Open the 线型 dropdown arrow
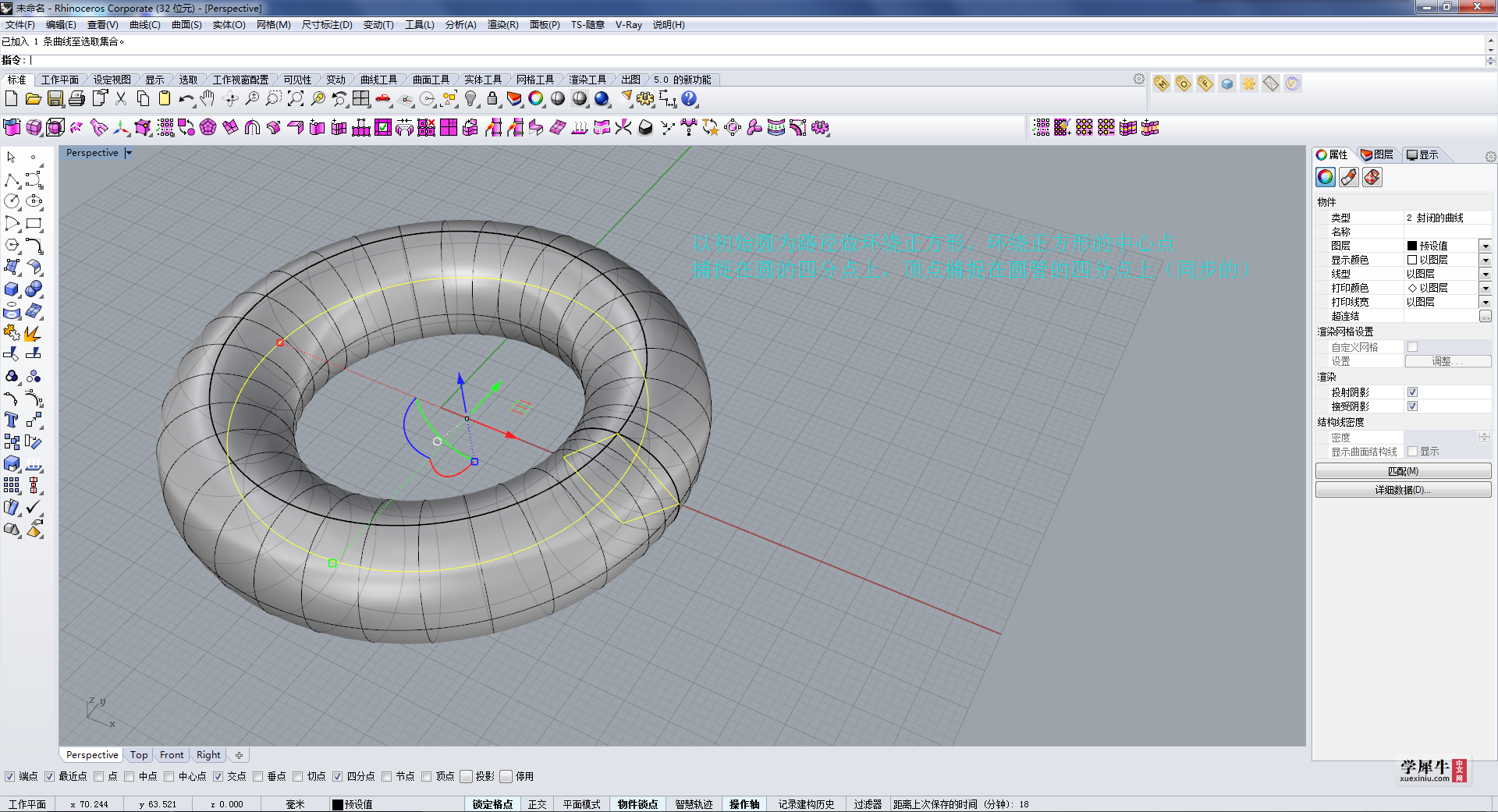The image size is (1498, 812). tap(1486, 274)
